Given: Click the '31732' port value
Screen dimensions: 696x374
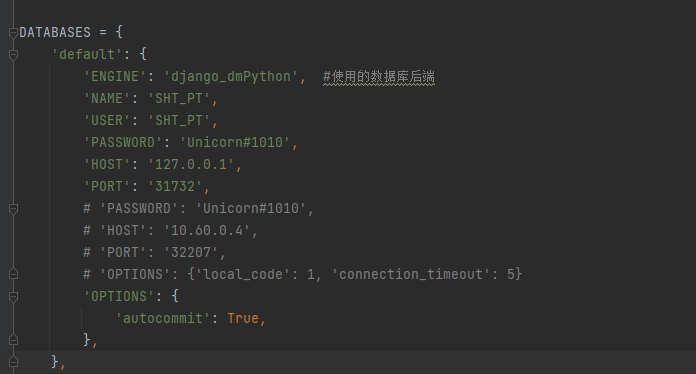Looking at the screenshot, I should point(175,186).
